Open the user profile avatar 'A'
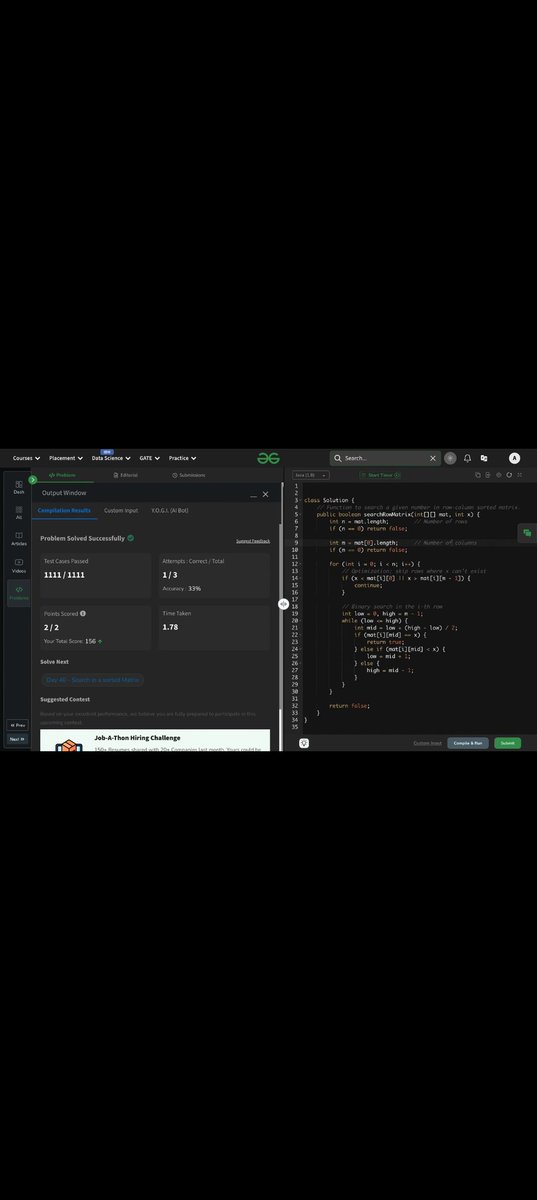 click(x=514, y=458)
